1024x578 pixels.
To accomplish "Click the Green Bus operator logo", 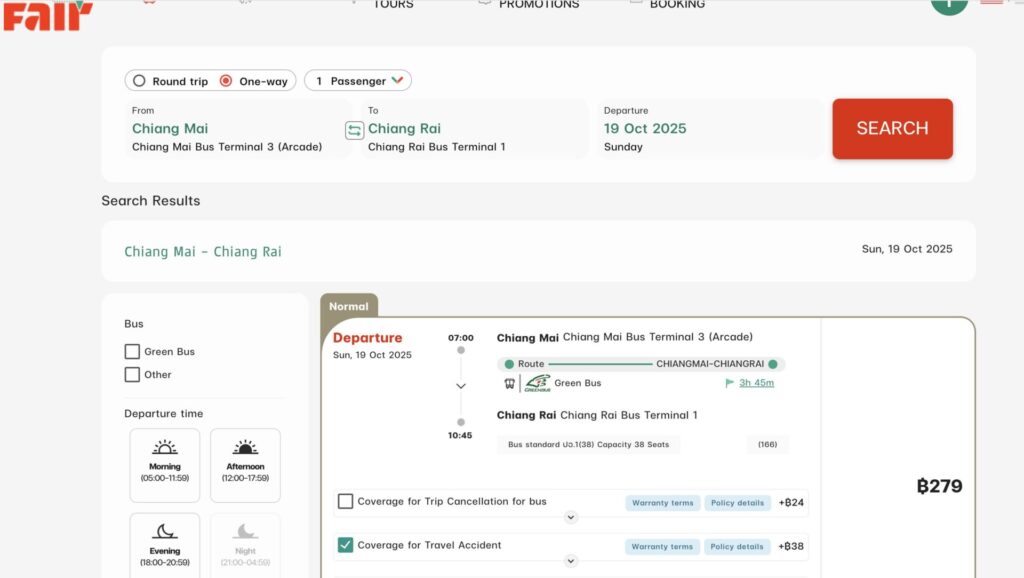I will [x=538, y=383].
